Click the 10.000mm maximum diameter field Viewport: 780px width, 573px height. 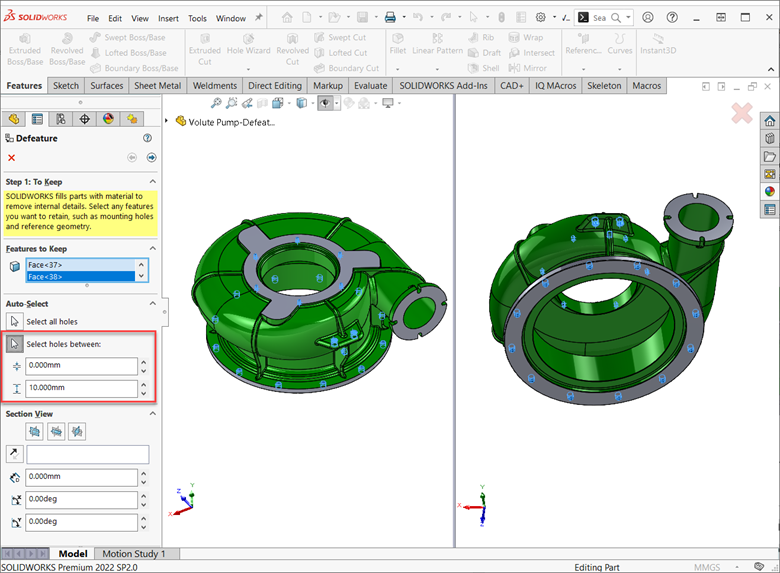[x=82, y=388]
